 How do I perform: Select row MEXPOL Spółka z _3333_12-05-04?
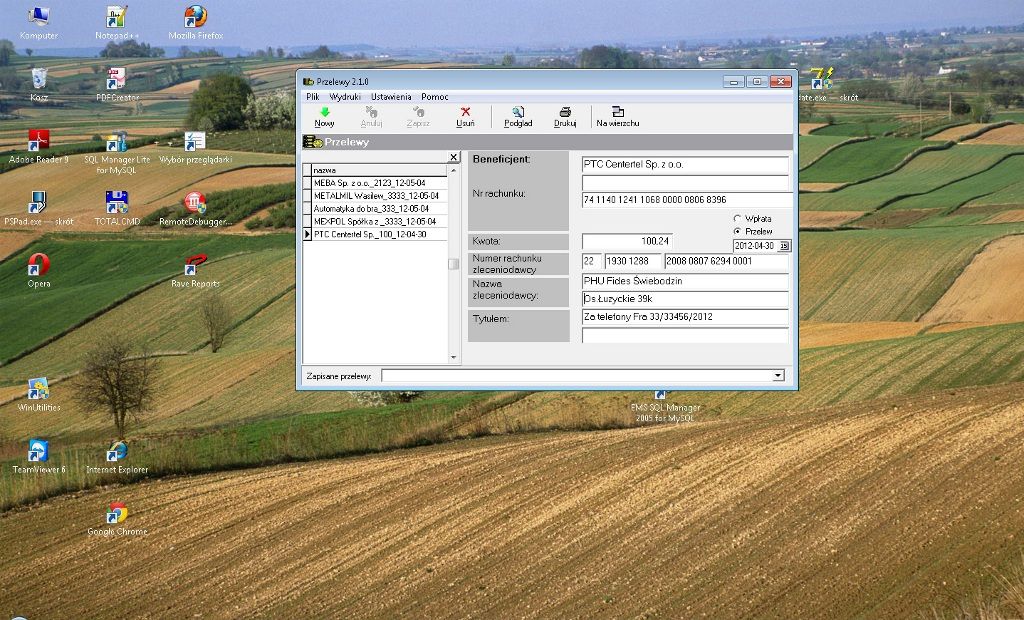point(379,221)
